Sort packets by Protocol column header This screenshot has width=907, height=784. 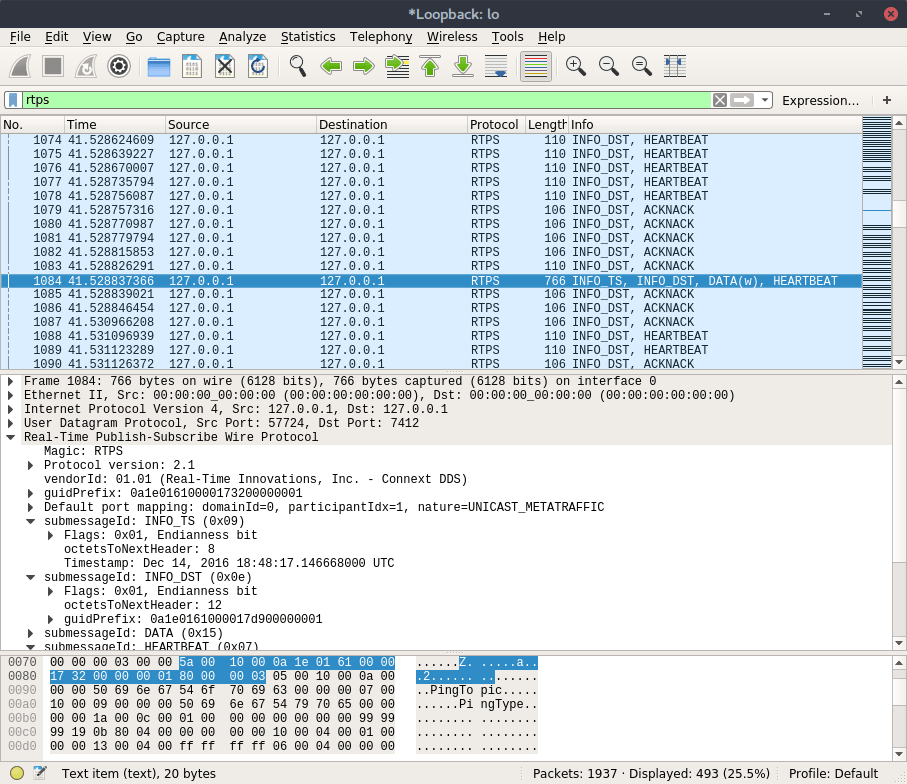coord(496,124)
